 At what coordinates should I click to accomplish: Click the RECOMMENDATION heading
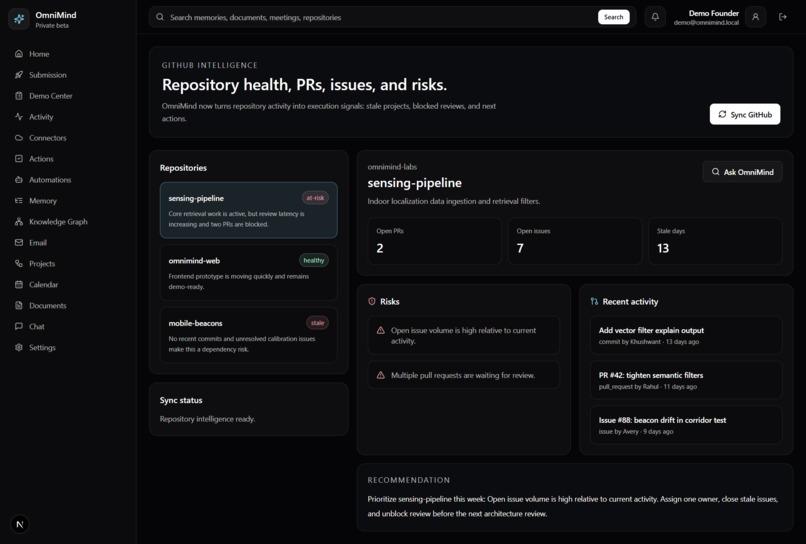click(409, 480)
